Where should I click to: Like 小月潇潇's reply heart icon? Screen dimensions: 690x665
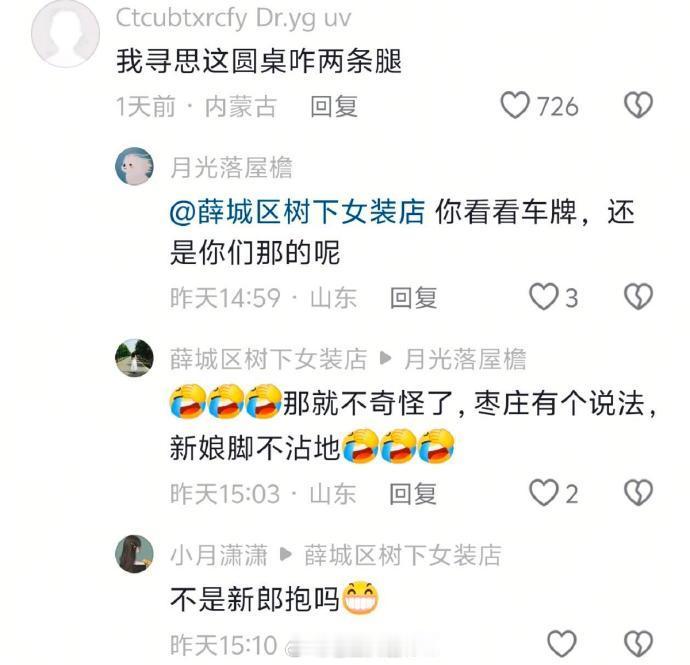562,643
